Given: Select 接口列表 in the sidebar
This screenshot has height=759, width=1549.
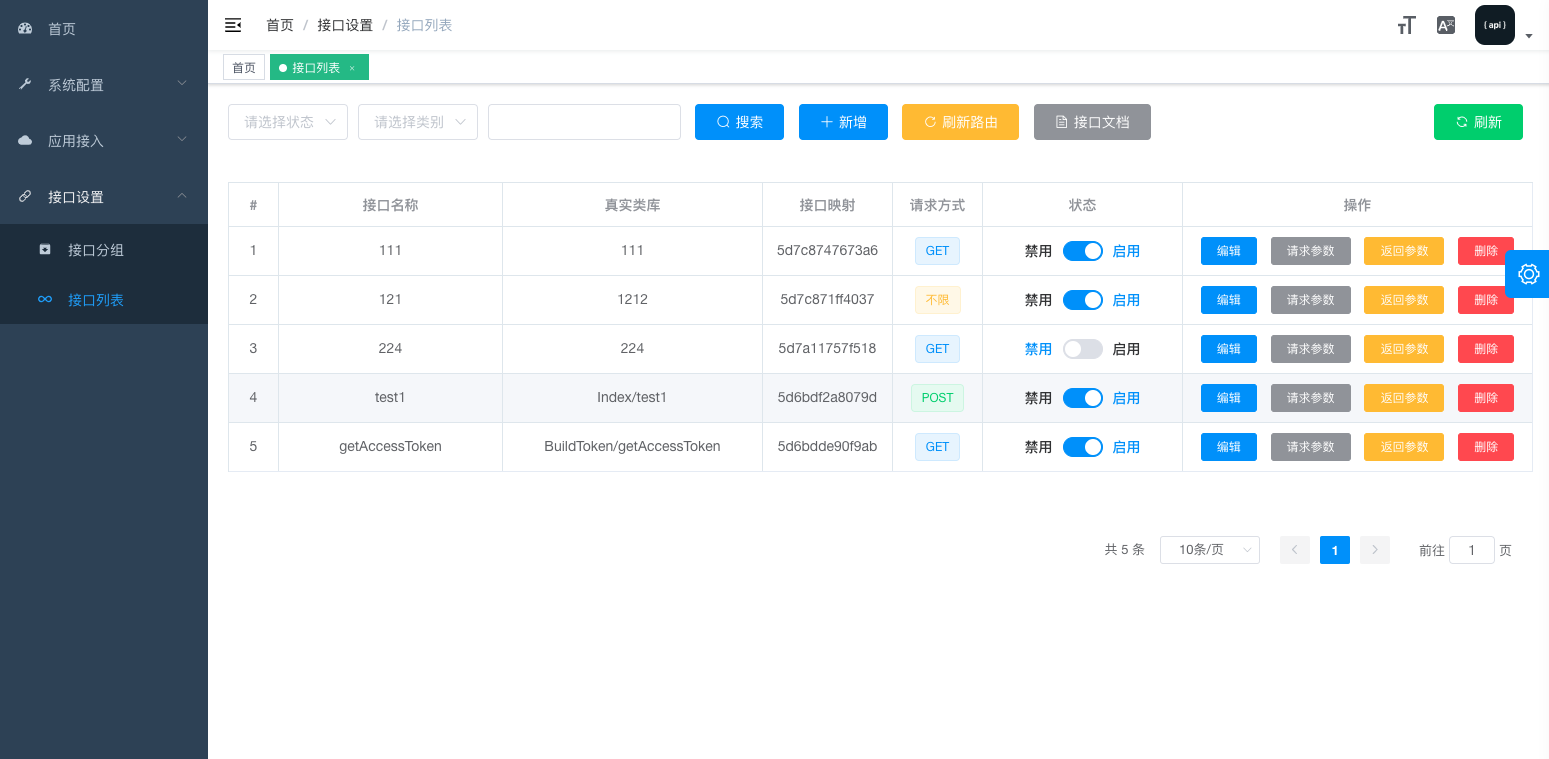Looking at the screenshot, I should pos(104,300).
